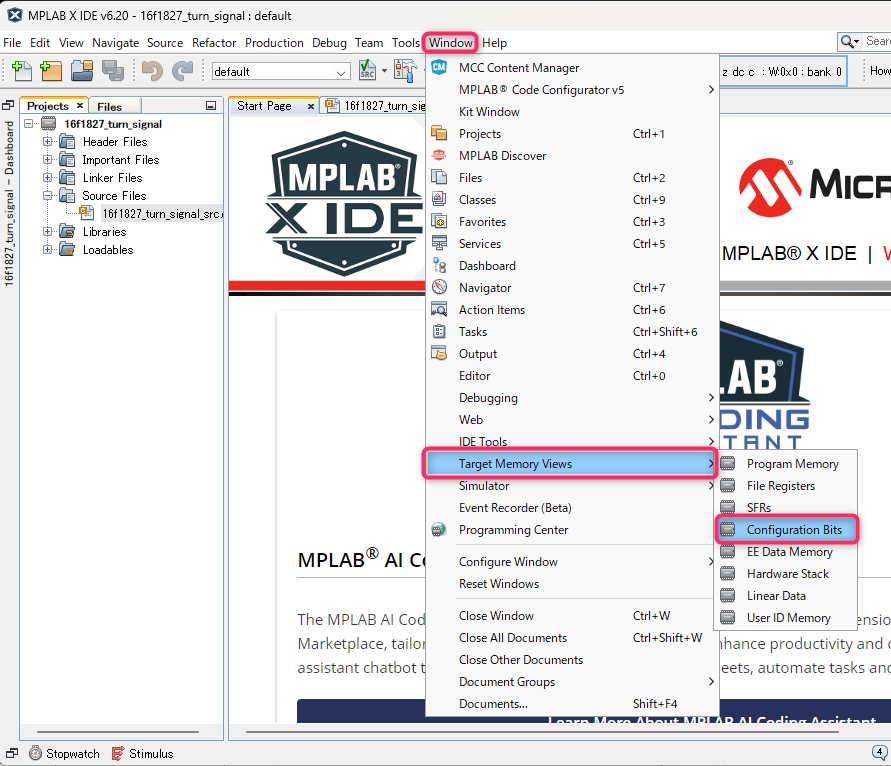The width and height of the screenshot is (891, 766).
Task: Open the Refactor menu
Action: (214, 43)
